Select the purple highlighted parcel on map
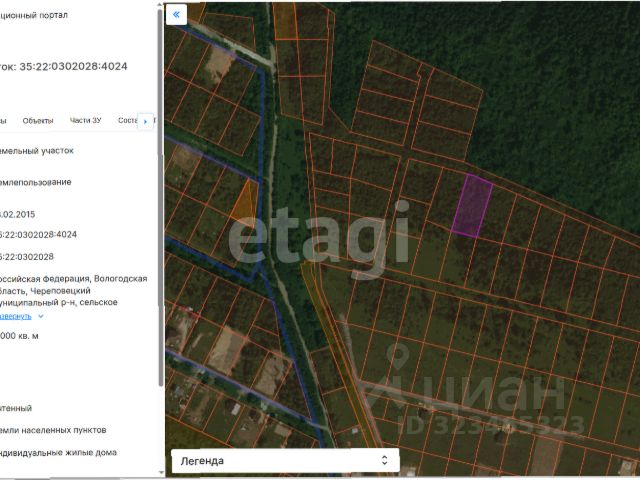This screenshot has width=640, height=480. pyautogui.click(x=471, y=205)
